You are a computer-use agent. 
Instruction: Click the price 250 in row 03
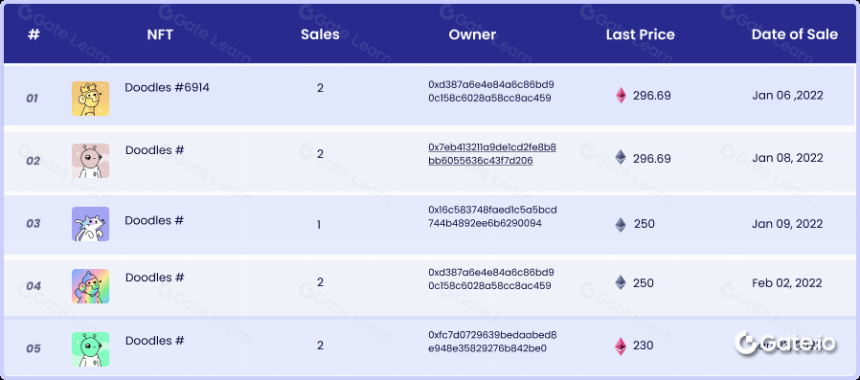coord(644,224)
